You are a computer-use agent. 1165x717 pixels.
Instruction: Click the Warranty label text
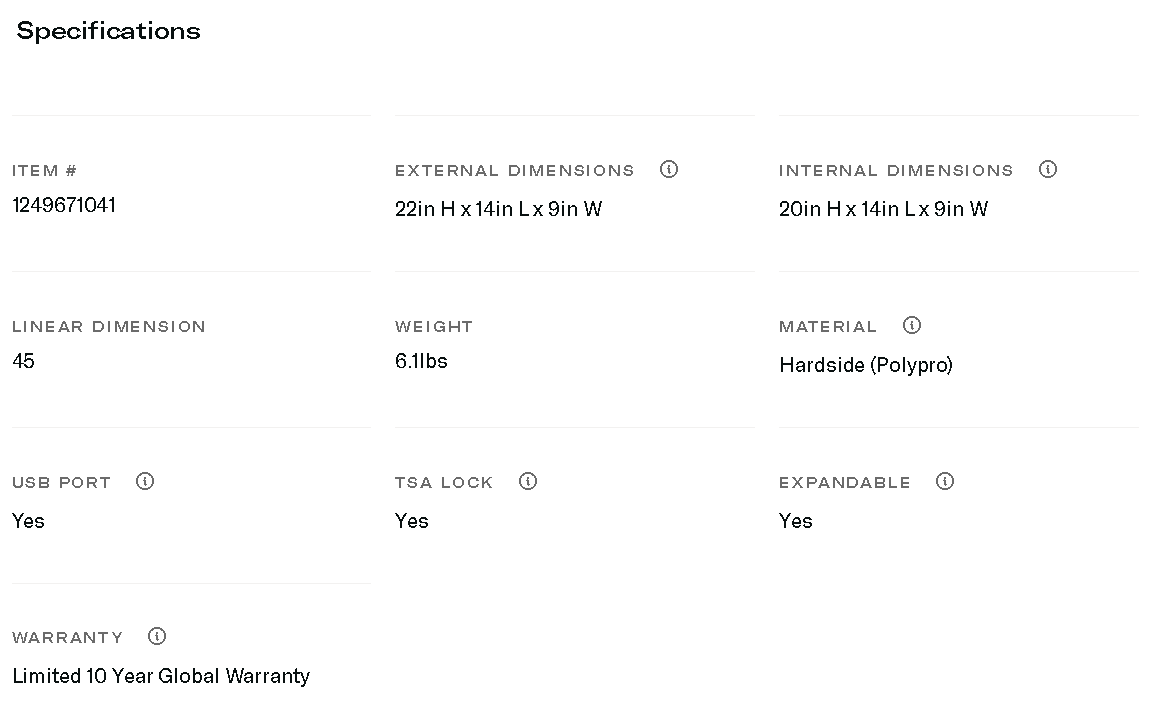[67, 638]
